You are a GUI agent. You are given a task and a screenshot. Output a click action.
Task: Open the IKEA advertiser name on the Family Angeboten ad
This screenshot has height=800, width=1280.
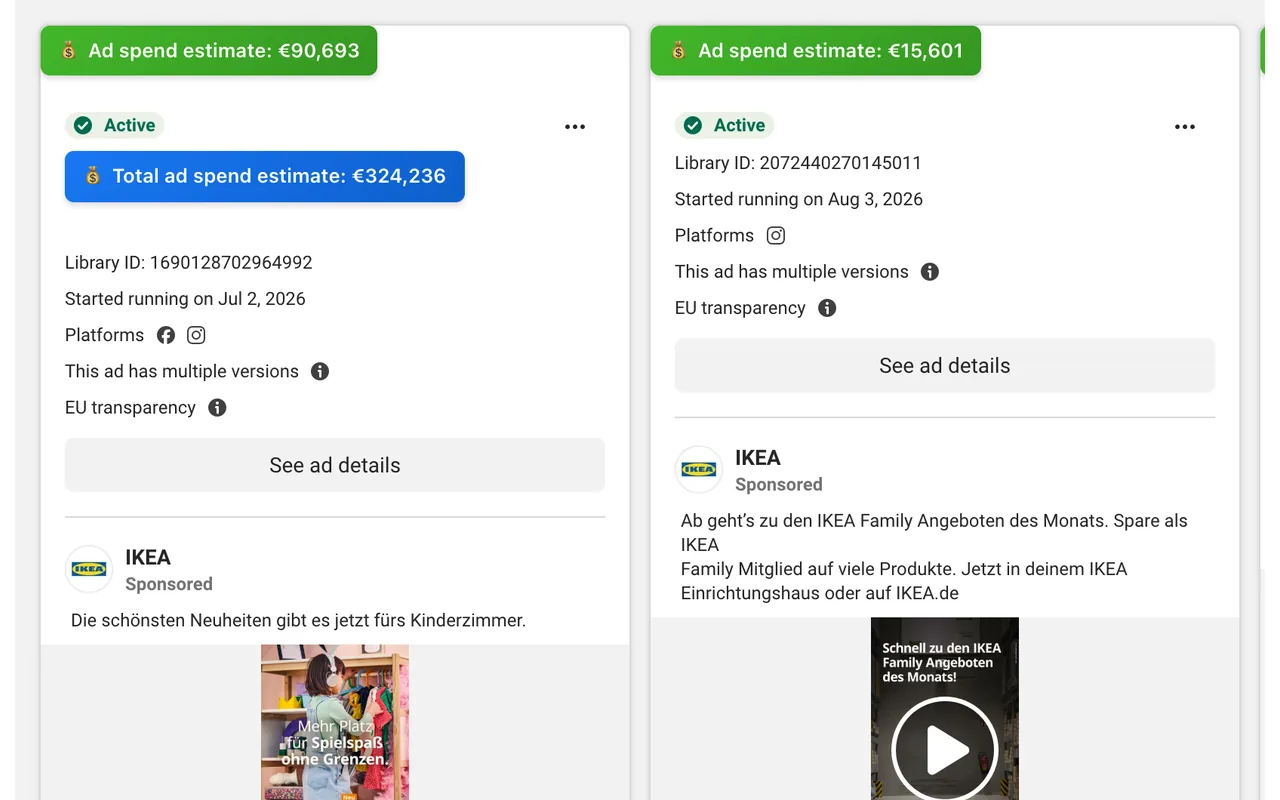(x=758, y=457)
